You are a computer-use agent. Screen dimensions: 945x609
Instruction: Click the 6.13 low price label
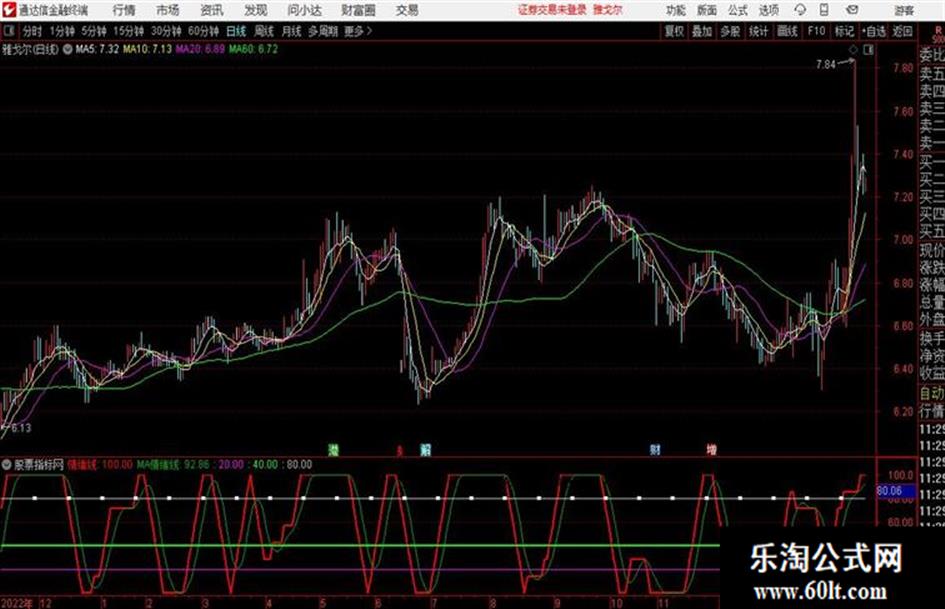click(x=21, y=428)
